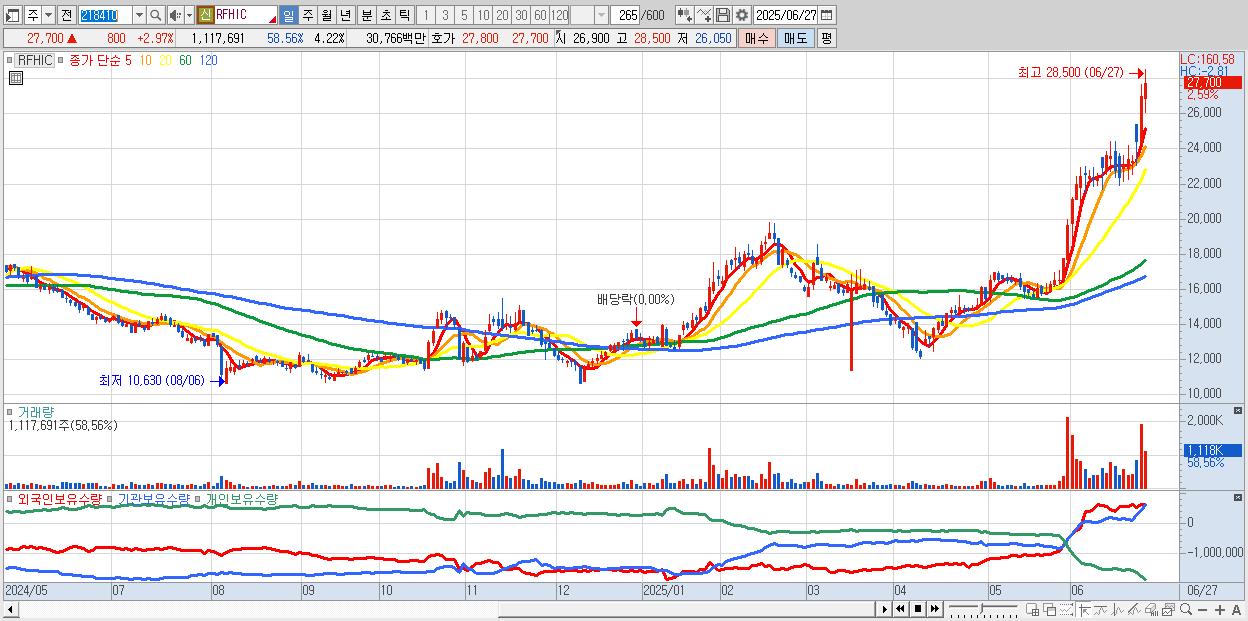This screenshot has width=1248, height=621.
Task: Switch to 주 weekly chart period
Action: tap(307, 15)
